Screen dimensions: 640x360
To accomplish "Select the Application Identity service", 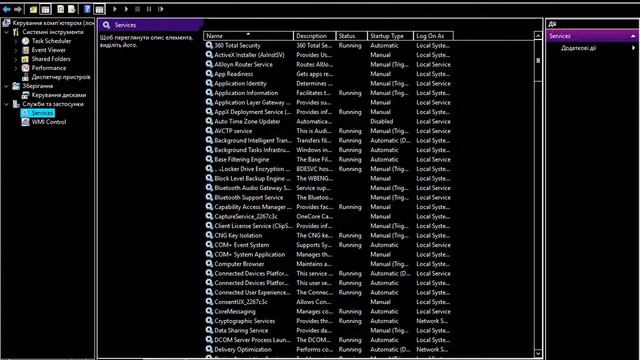I will pyautogui.click(x=328, y=83).
